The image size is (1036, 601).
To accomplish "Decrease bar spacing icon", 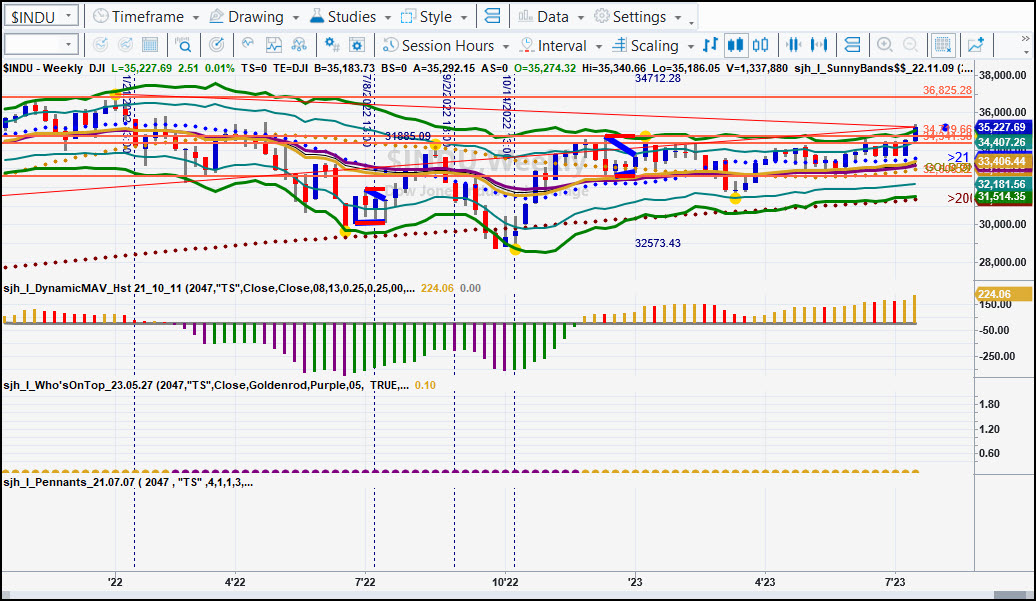I will 794,45.
